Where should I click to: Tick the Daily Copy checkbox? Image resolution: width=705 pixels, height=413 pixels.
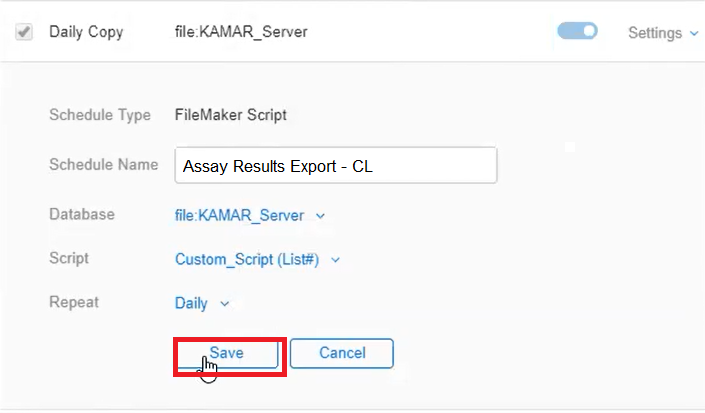pos(22,32)
